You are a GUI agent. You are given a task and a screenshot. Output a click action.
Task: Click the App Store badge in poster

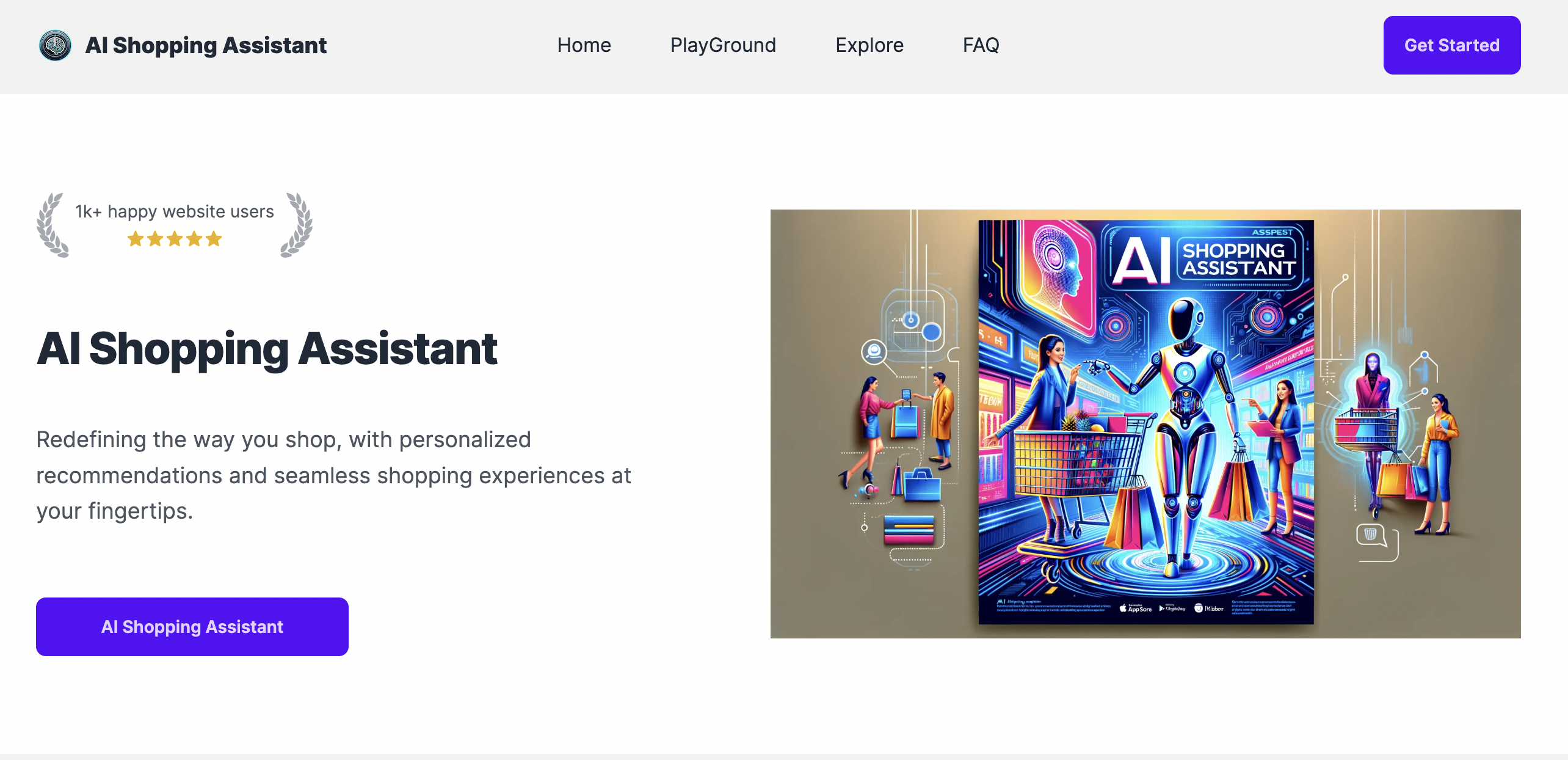pyautogui.click(x=1136, y=608)
